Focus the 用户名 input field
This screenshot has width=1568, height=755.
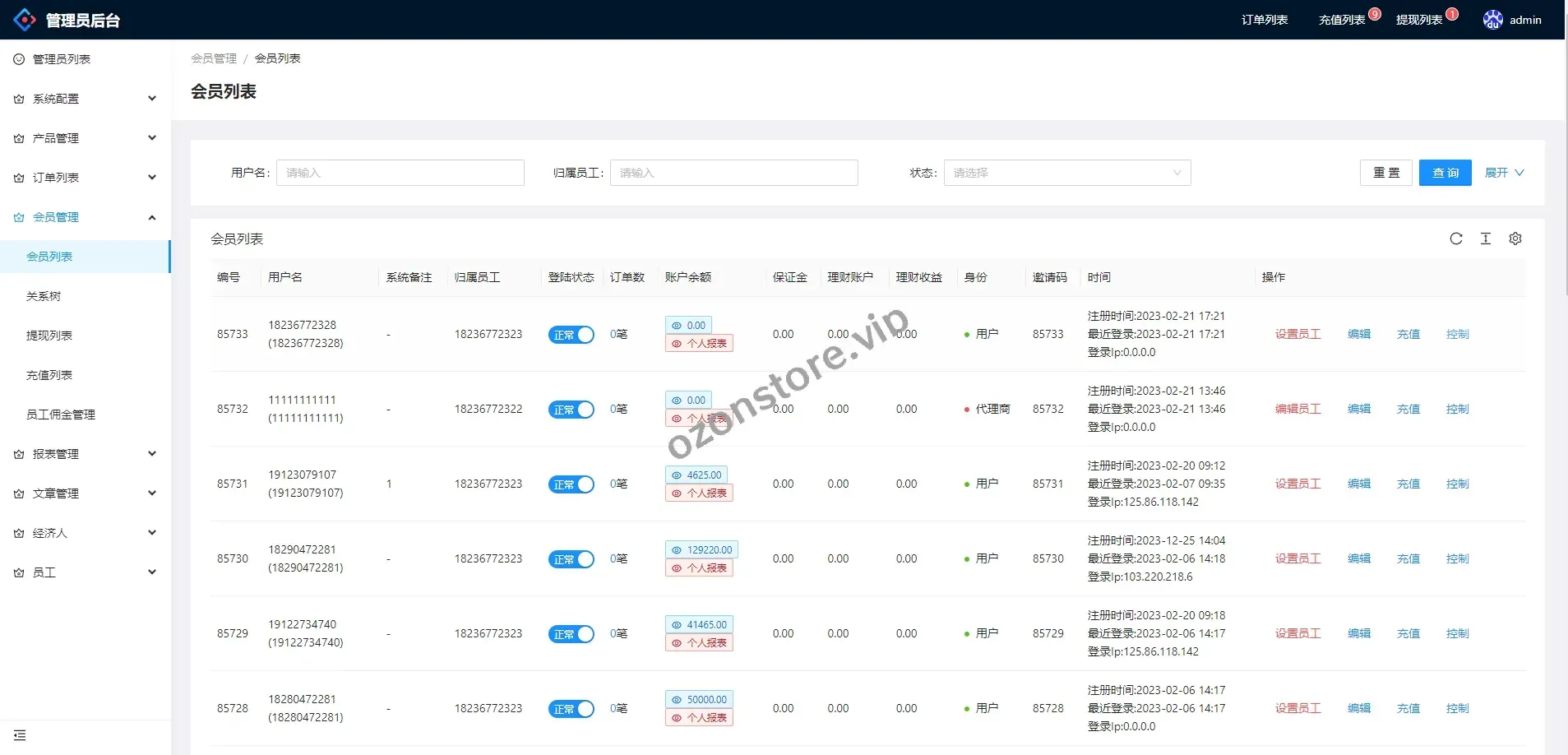(x=400, y=173)
